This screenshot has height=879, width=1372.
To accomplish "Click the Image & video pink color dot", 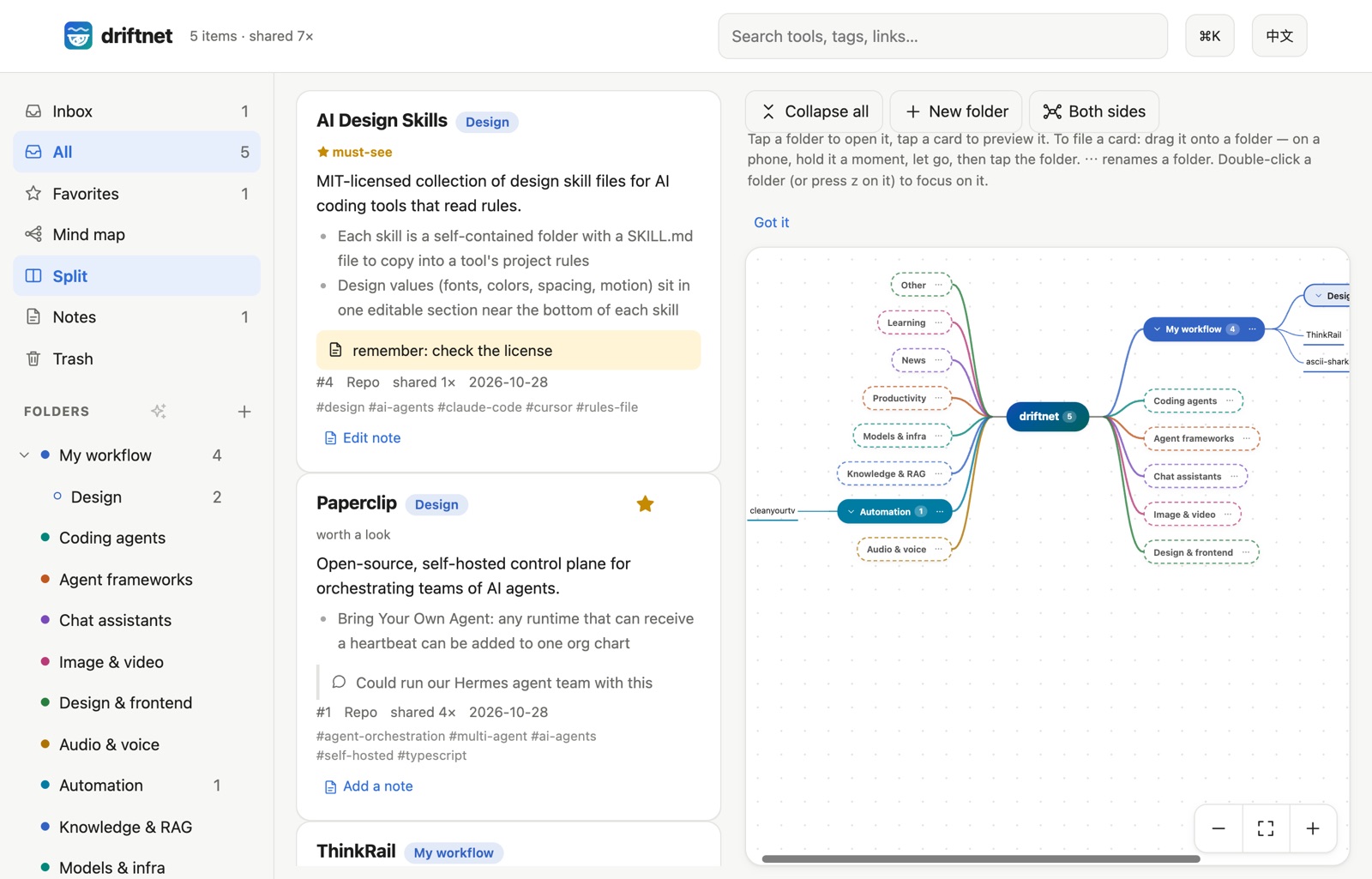I will click(45, 661).
